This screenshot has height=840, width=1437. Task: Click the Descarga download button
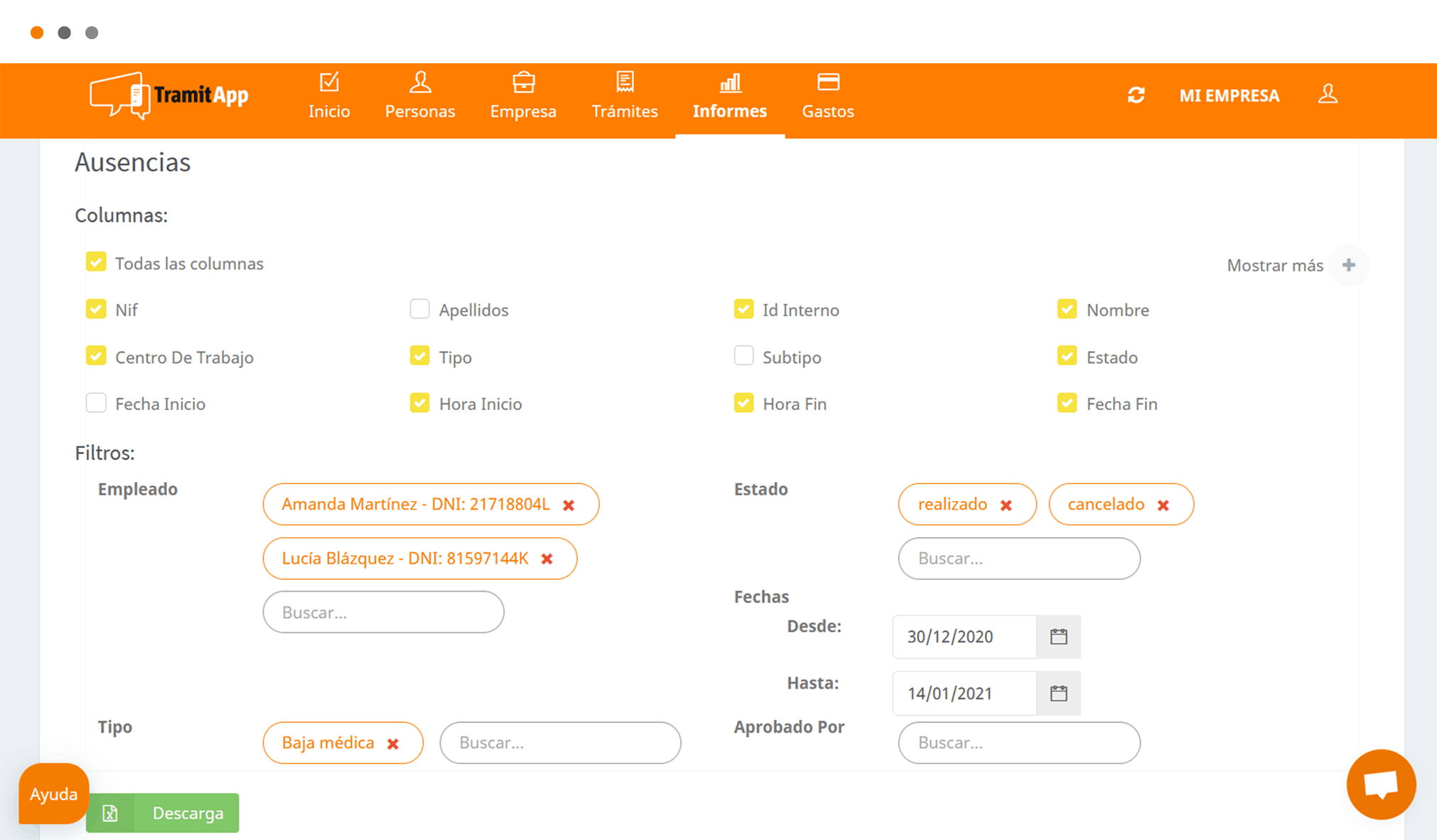pos(162,813)
